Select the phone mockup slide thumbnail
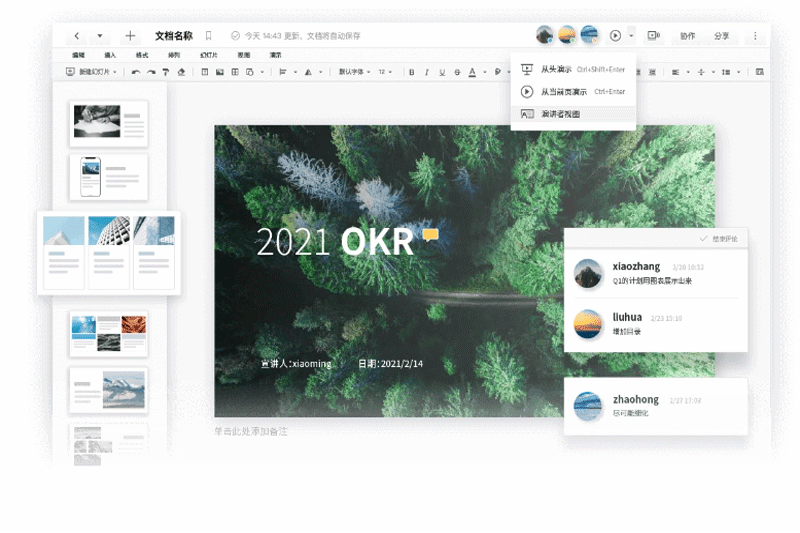Viewport: 800px width, 533px height. pyautogui.click(x=108, y=176)
